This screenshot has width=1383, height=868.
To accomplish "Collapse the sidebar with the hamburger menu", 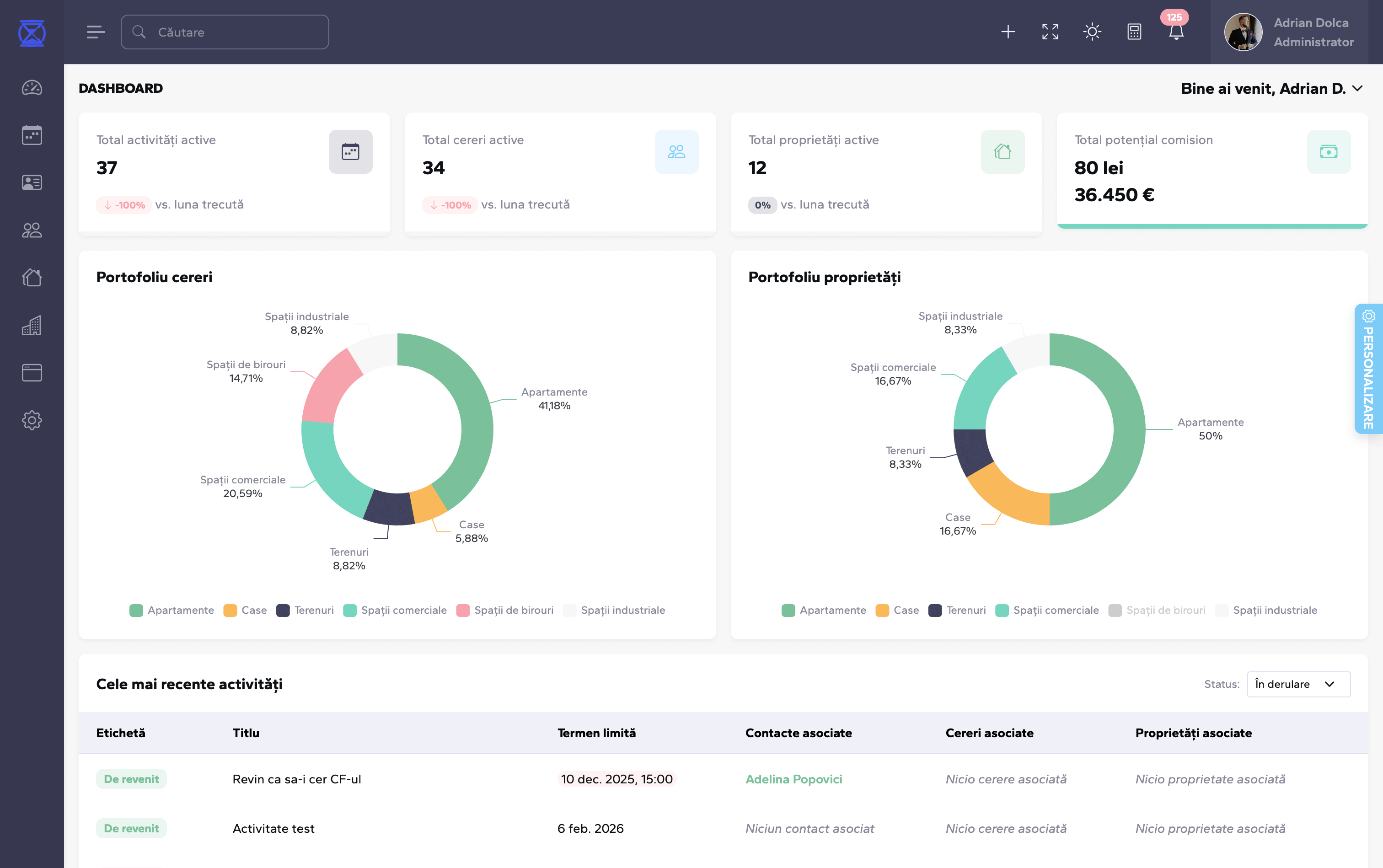I will coord(96,32).
